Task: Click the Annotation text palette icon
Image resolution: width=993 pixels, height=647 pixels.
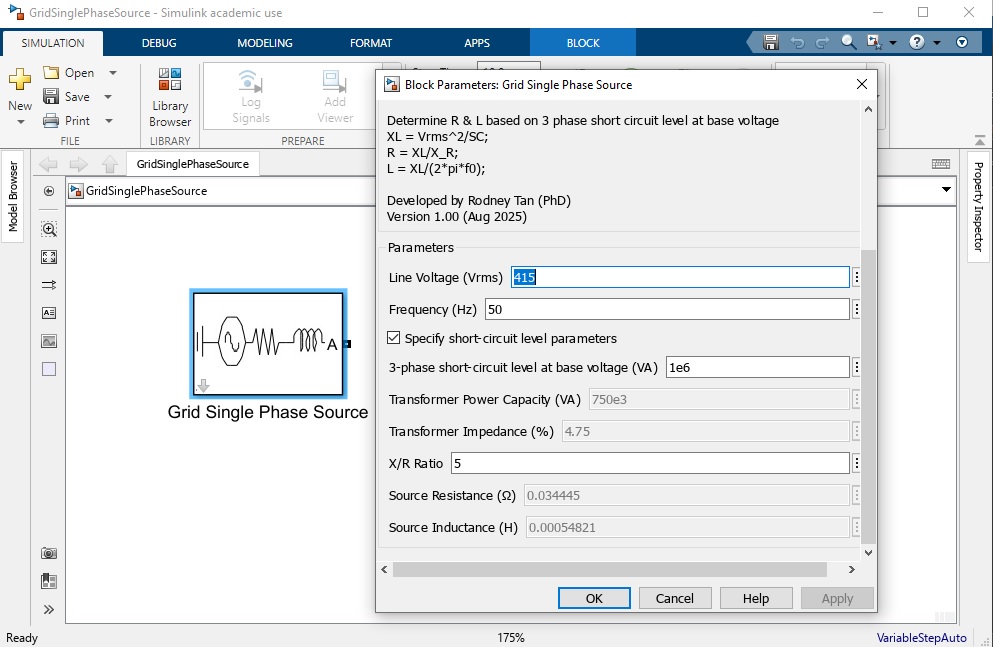Action: point(49,313)
